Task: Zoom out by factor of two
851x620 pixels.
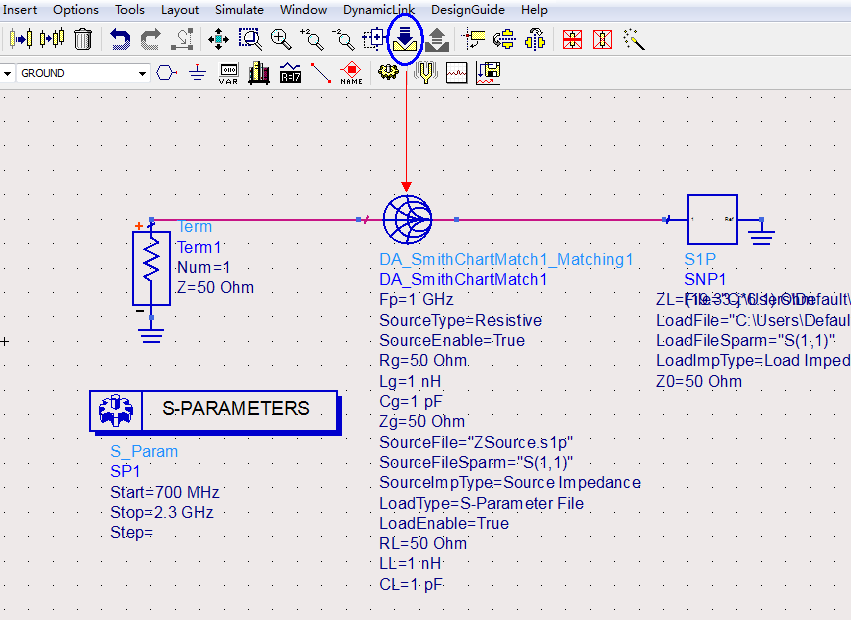Action: (343, 39)
